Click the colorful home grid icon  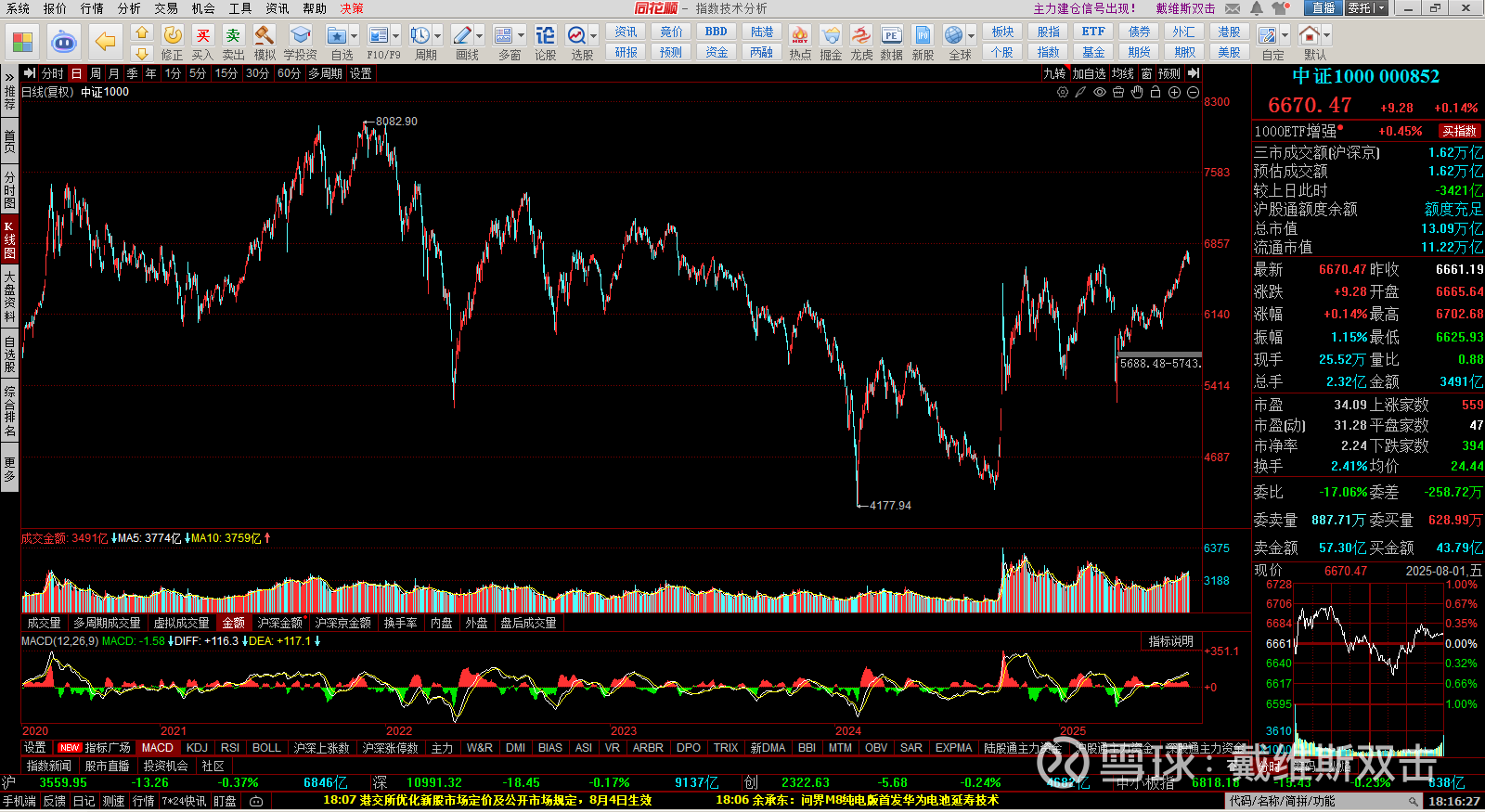pyautogui.click(x=22, y=42)
